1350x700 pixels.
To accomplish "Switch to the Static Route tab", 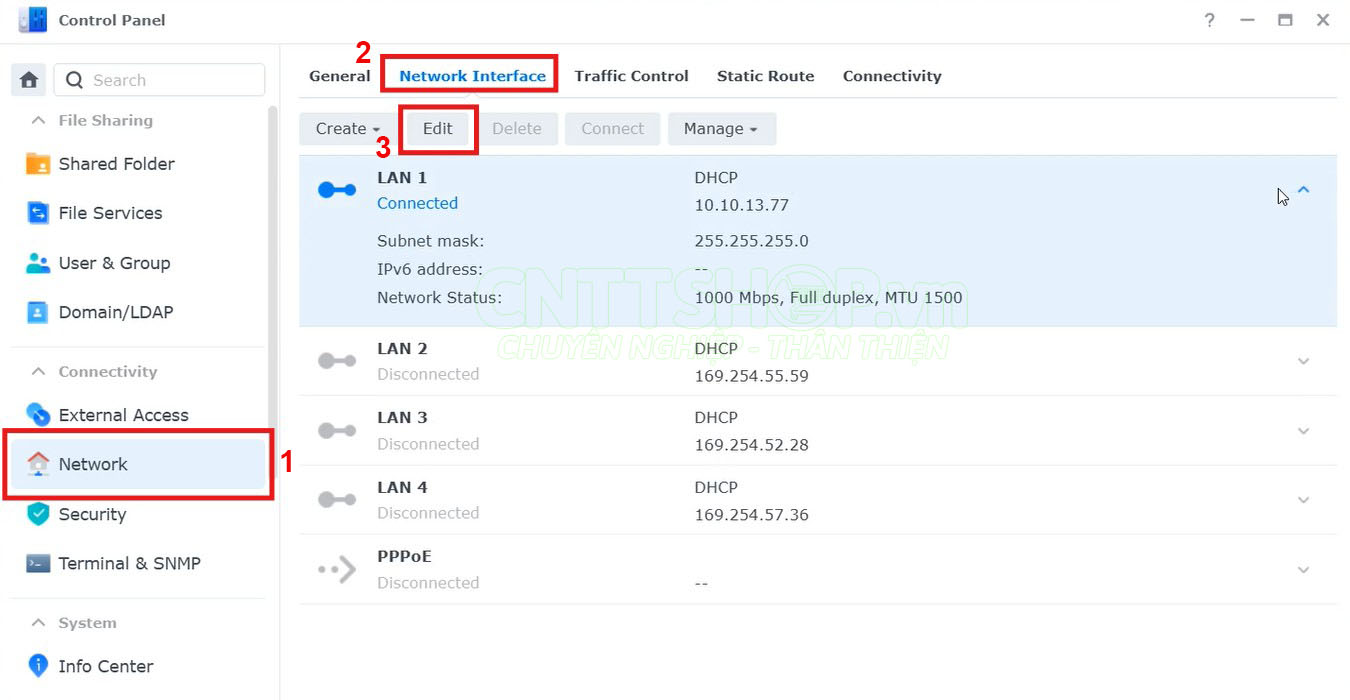I will (765, 76).
